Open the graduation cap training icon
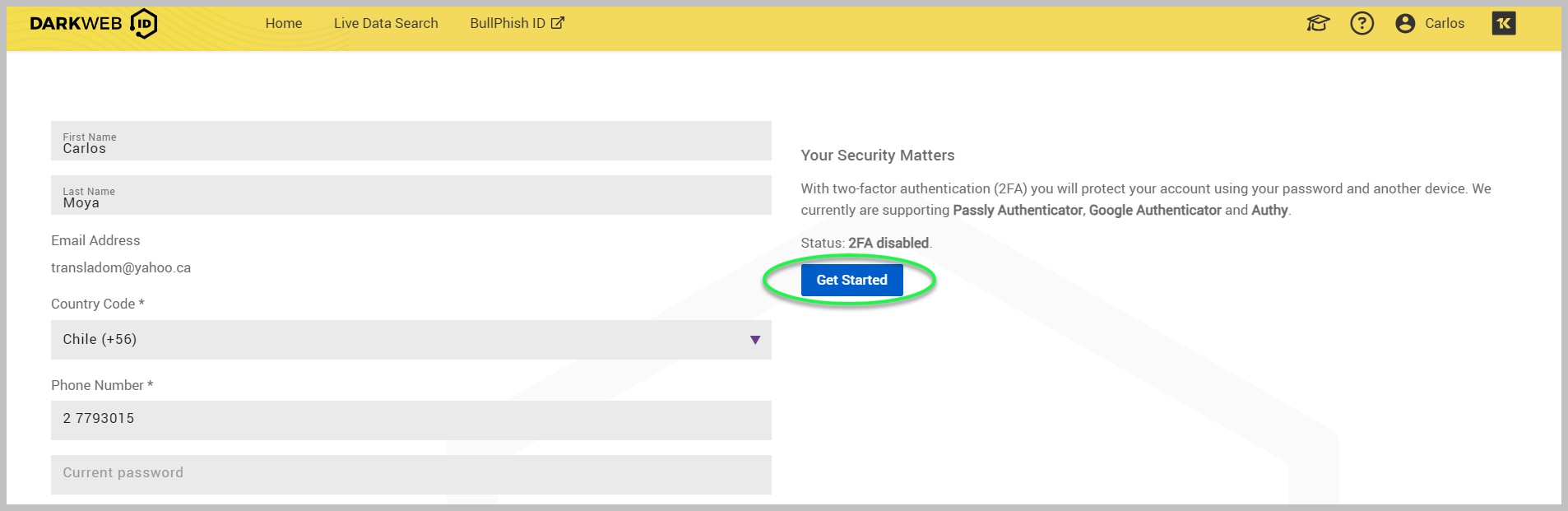 [1318, 24]
